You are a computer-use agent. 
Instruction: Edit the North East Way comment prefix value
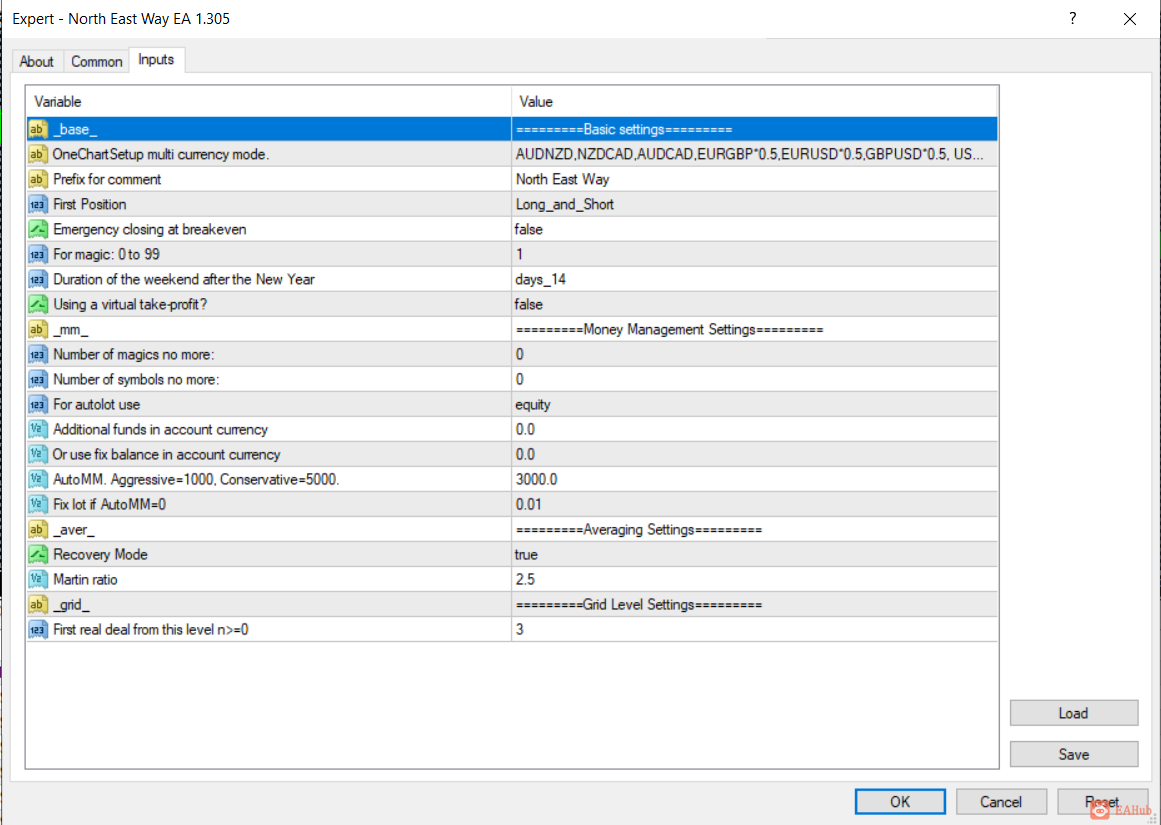(755, 179)
